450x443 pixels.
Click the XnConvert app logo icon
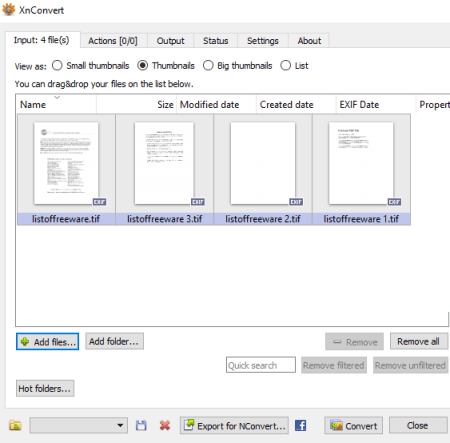8,9
